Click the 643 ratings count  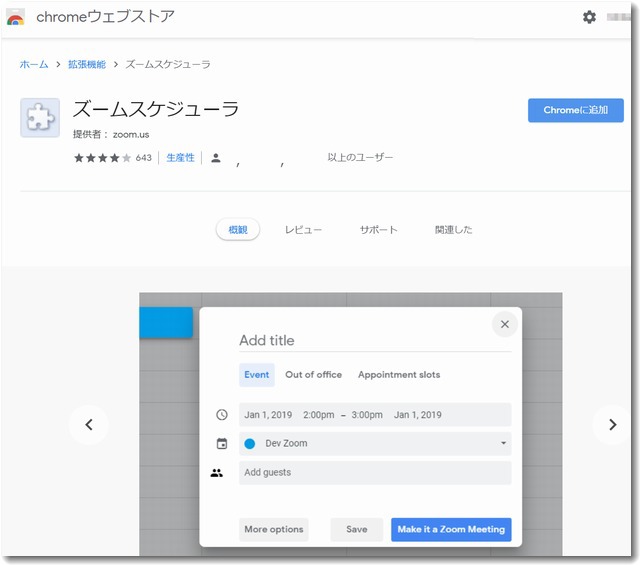click(x=144, y=158)
